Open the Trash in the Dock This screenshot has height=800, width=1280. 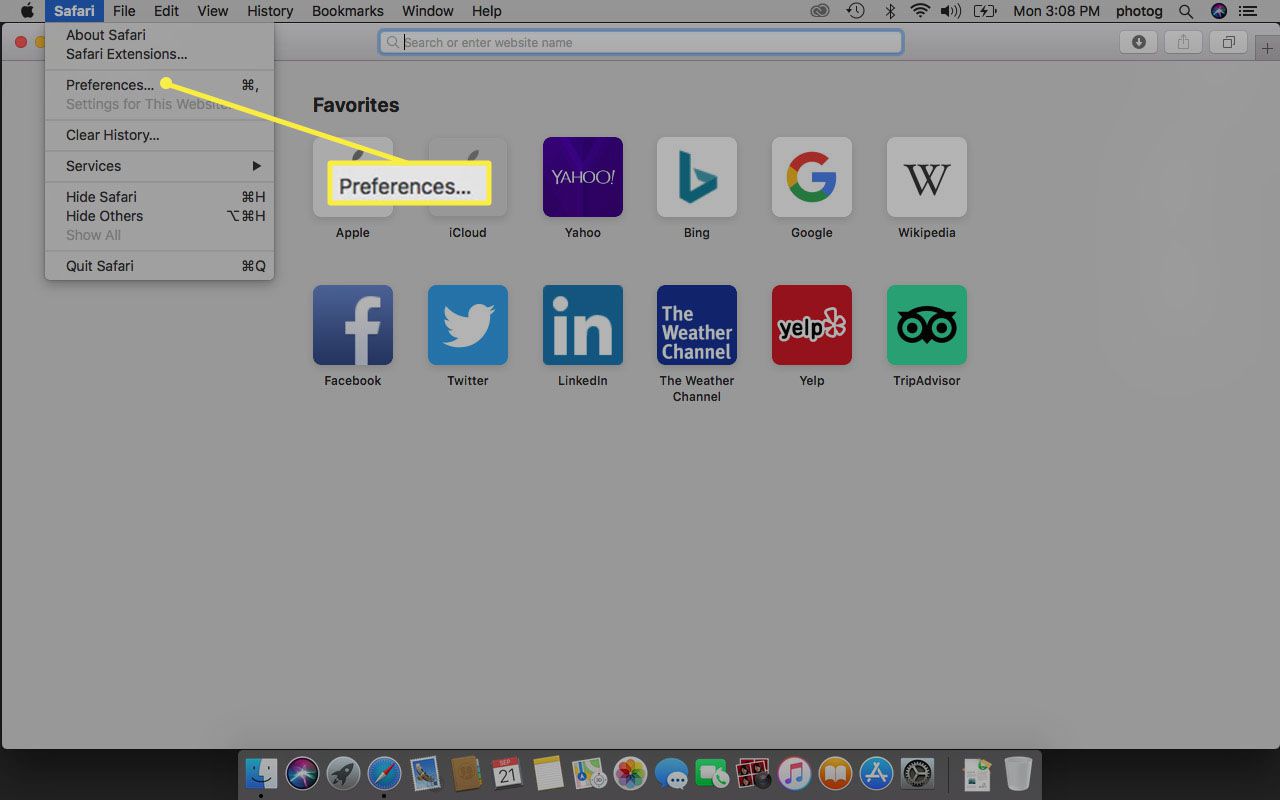(1018, 773)
